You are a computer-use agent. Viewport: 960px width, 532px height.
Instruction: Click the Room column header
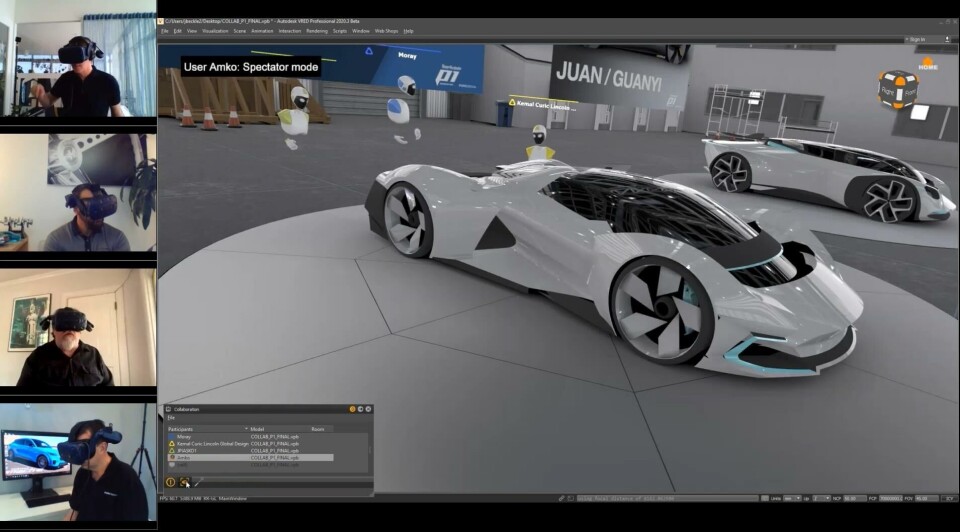coord(320,429)
